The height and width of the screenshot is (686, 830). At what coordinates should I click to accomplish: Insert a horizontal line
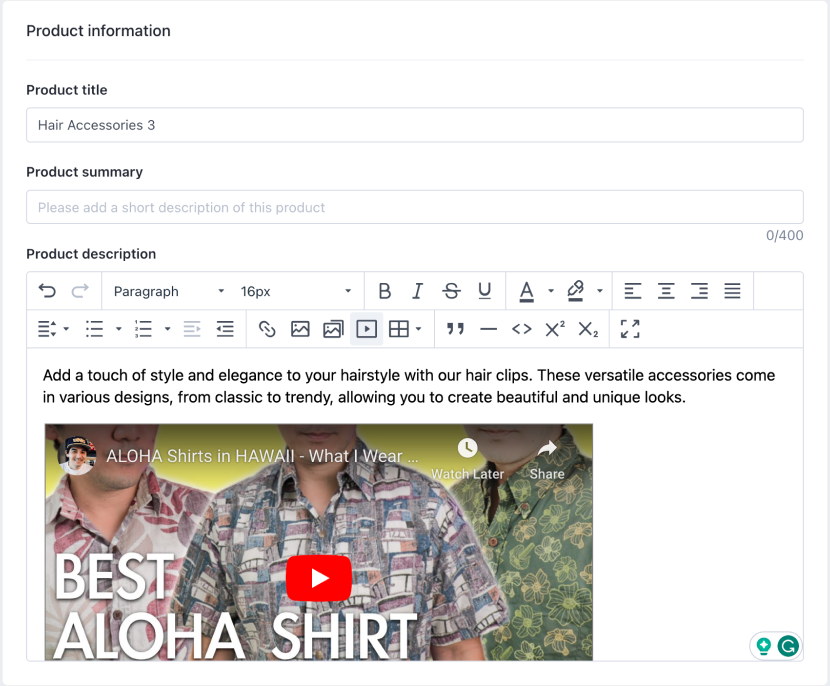pyautogui.click(x=489, y=329)
